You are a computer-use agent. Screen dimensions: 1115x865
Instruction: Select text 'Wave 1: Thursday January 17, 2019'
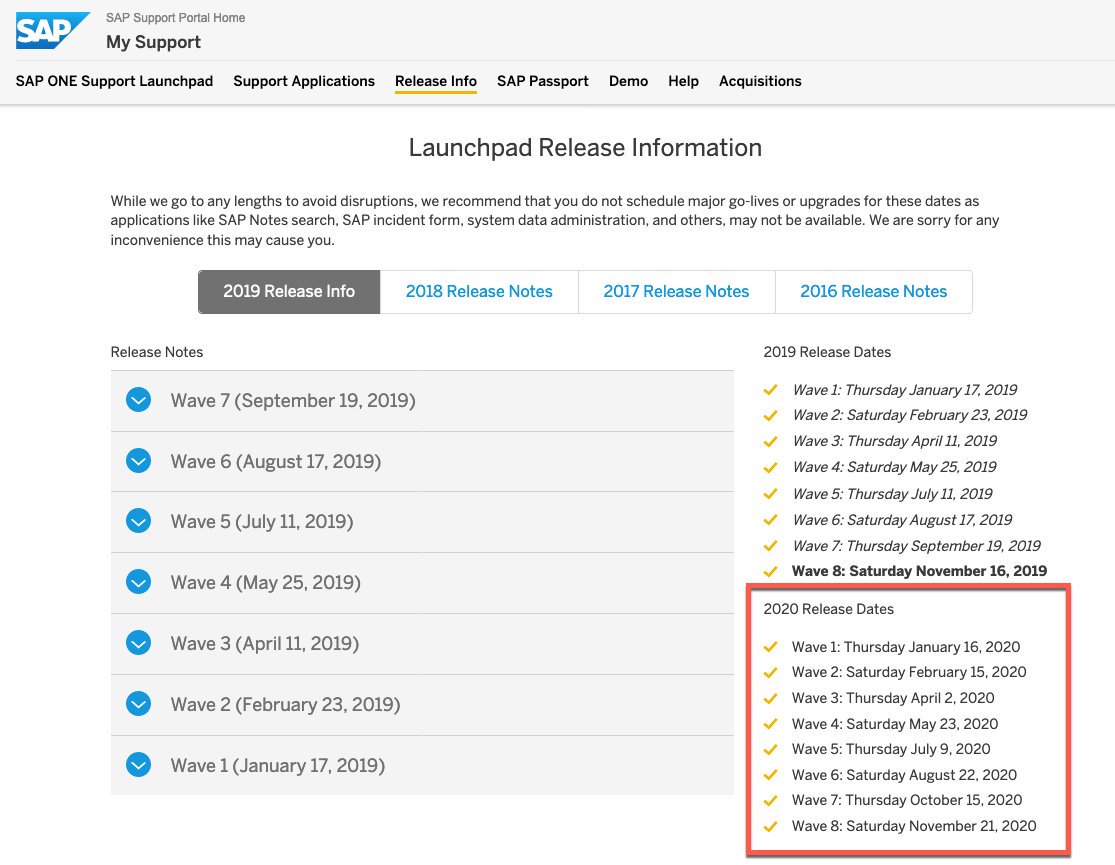905,390
